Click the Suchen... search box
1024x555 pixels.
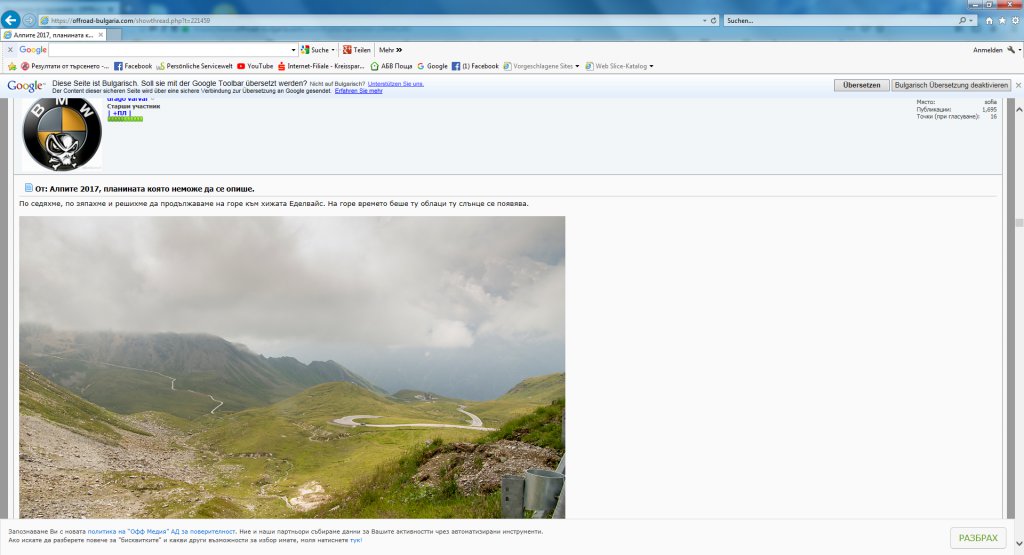840,21
